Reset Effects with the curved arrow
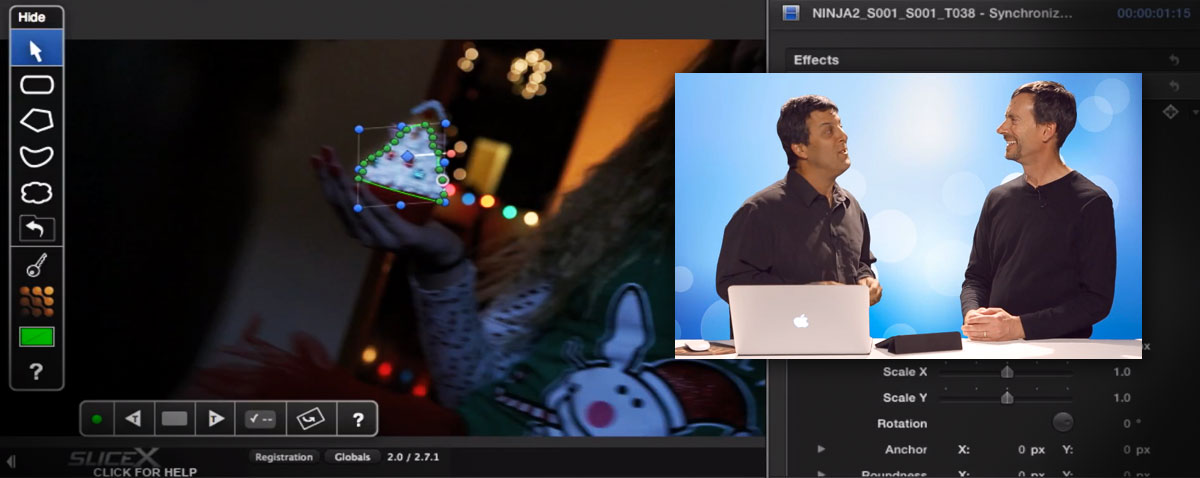The height and width of the screenshot is (478, 1200). point(1173,60)
